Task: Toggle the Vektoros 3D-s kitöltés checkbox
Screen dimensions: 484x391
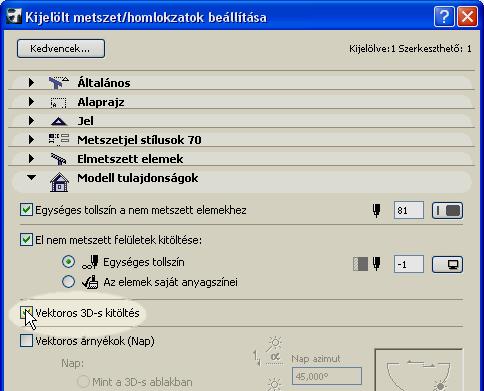Action: coord(26,313)
